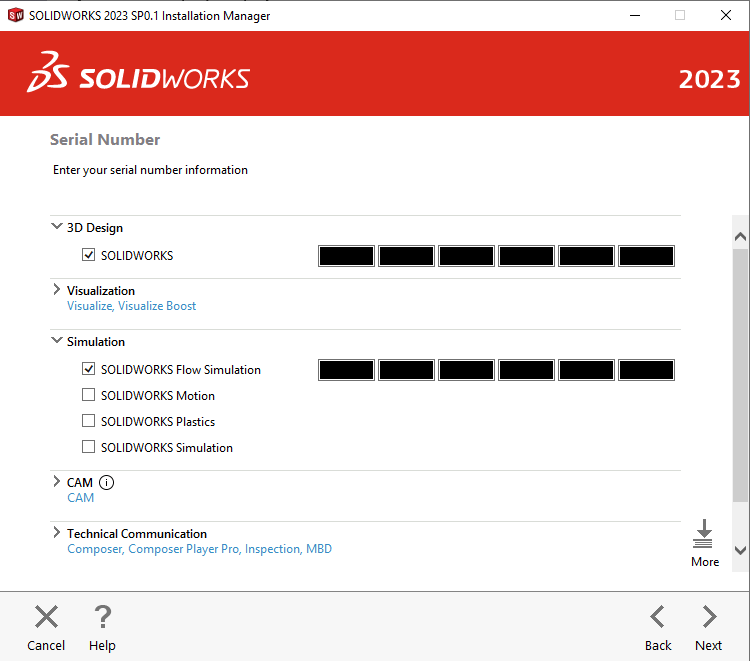Click the Cancel X icon
Image resolution: width=750 pixels, height=661 pixels.
[x=46, y=617]
